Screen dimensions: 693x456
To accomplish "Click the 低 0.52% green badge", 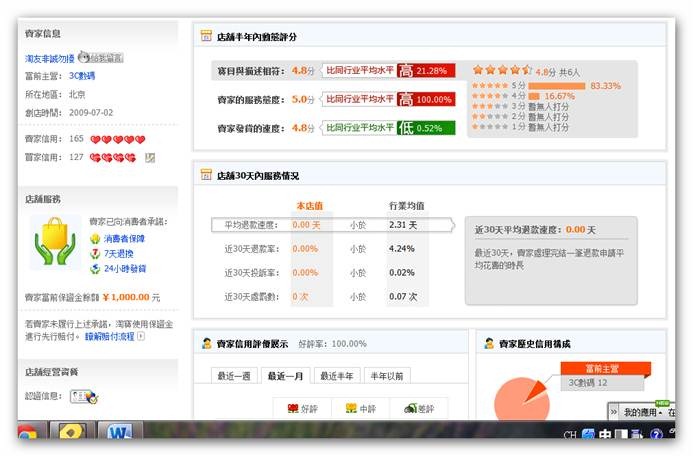I will click(426, 128).
